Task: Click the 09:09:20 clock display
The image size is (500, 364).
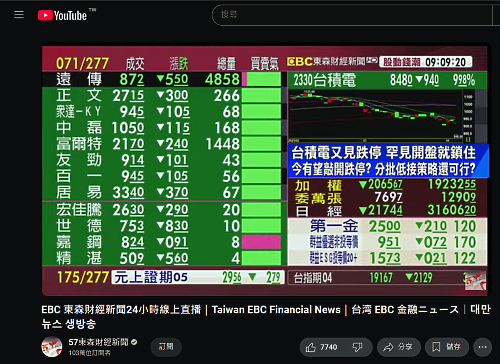Action: (x=445, y=62)
